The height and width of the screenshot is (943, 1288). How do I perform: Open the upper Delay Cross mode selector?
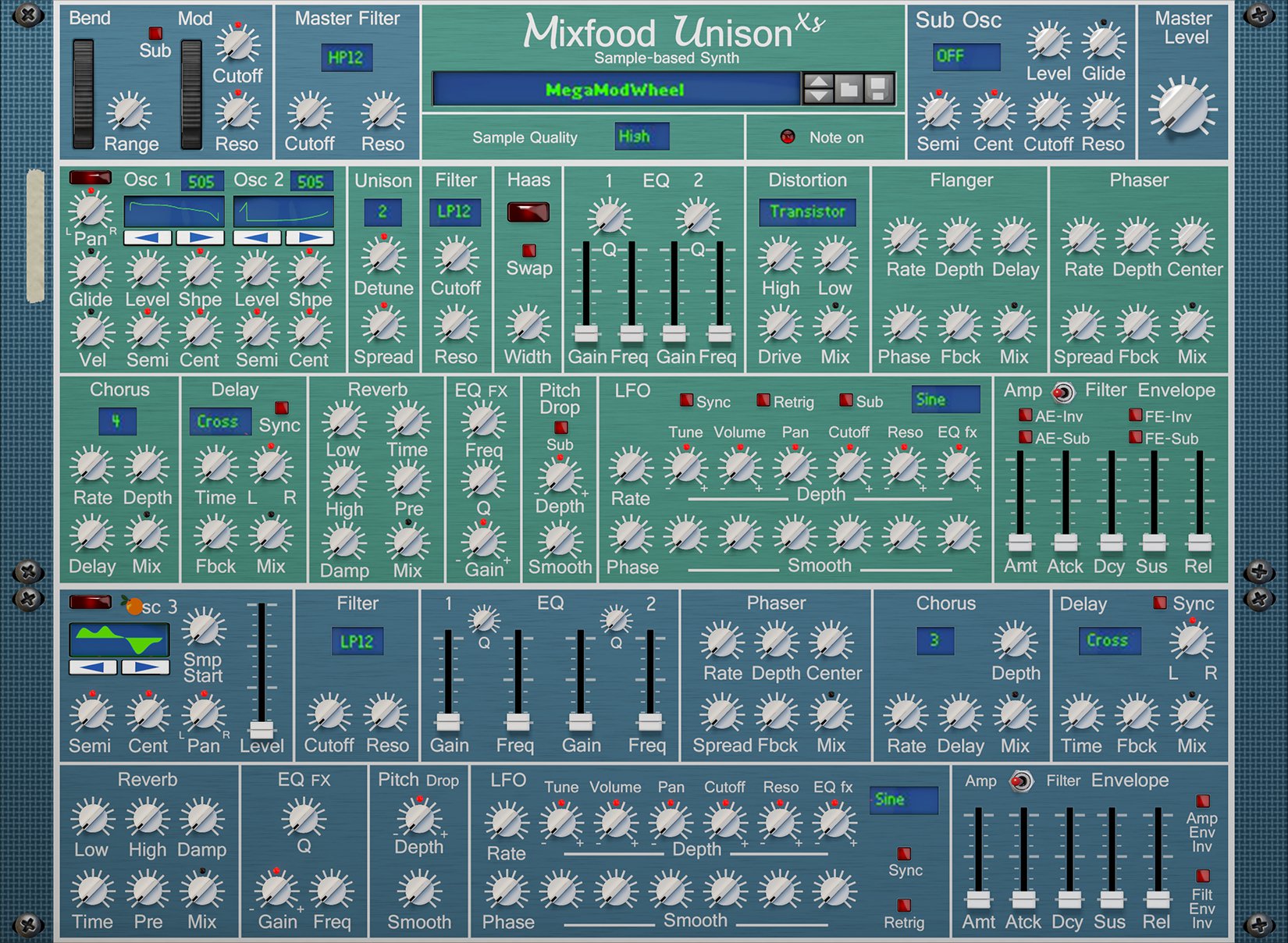point(220,422)
